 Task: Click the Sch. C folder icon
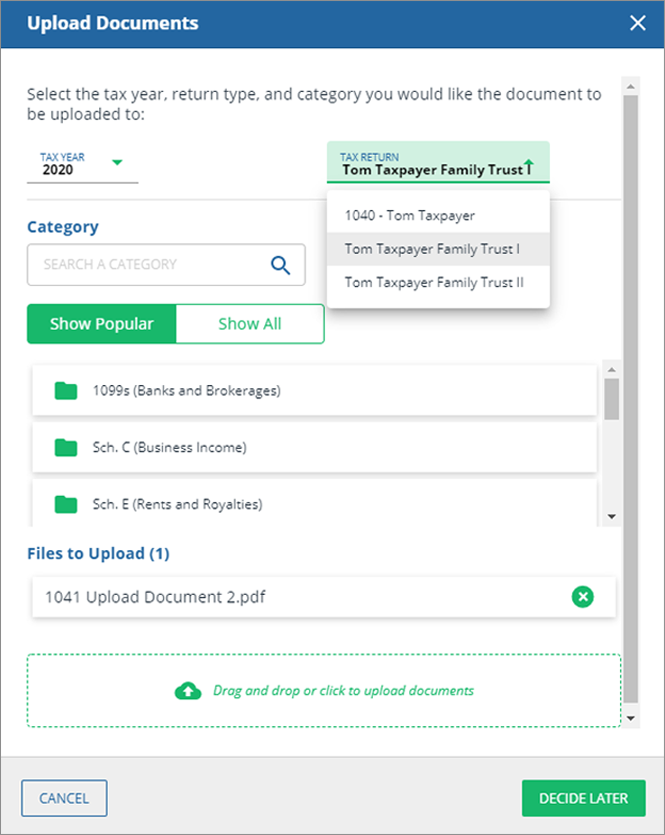coord(66,448)
